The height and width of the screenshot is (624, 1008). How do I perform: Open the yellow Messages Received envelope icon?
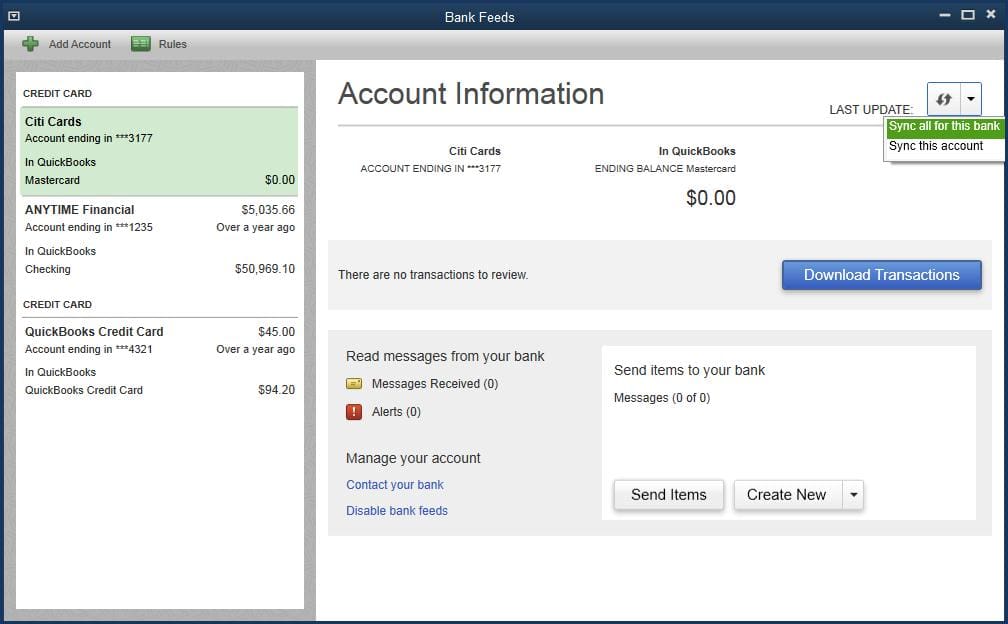(354, 384)
